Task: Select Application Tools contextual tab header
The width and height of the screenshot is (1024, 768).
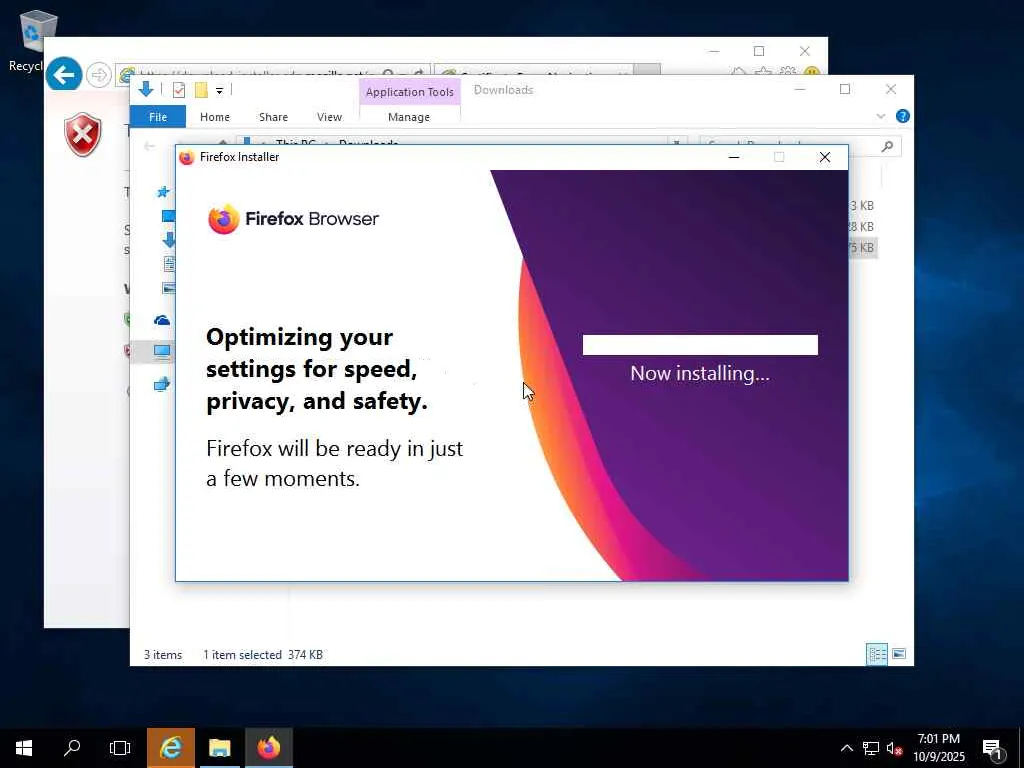Action: 409,92
